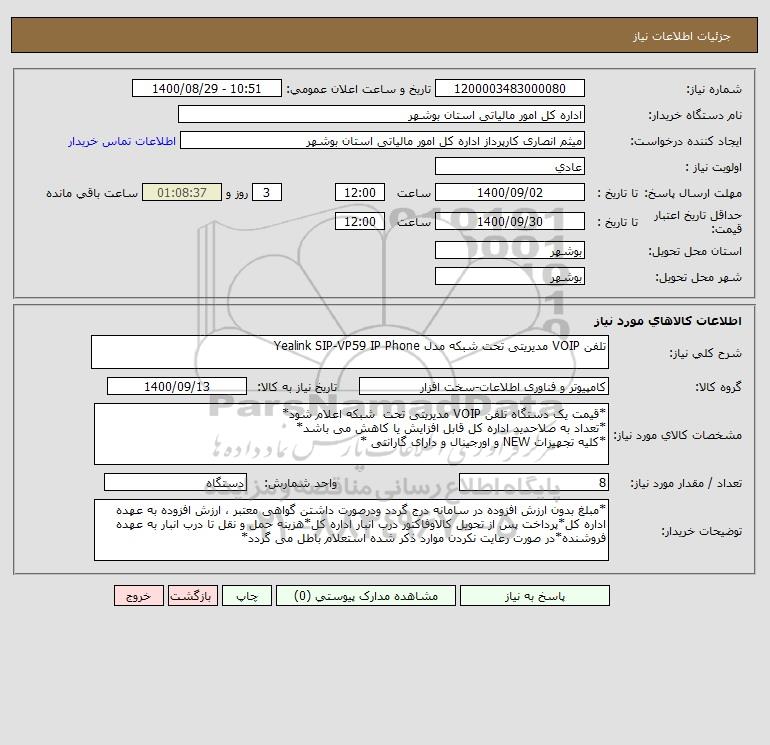Click the حداقل تاریخ اعتبار قیمت label

click(x=698, y=222)
